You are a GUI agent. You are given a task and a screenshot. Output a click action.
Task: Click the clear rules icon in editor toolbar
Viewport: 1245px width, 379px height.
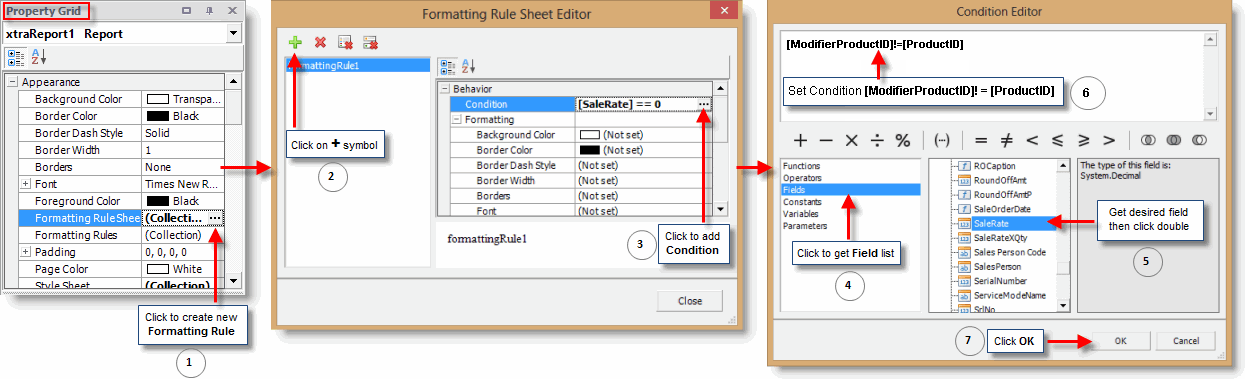[x=345, y=43]
